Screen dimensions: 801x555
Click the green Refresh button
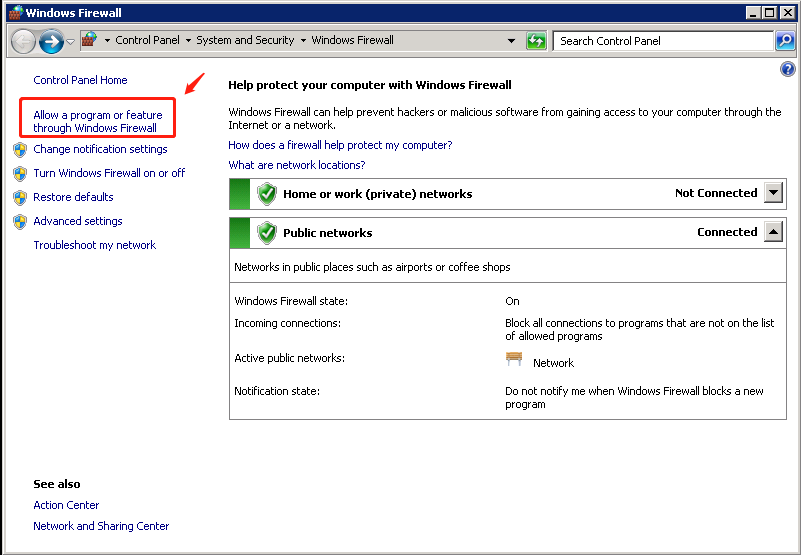tap(536, 40)
